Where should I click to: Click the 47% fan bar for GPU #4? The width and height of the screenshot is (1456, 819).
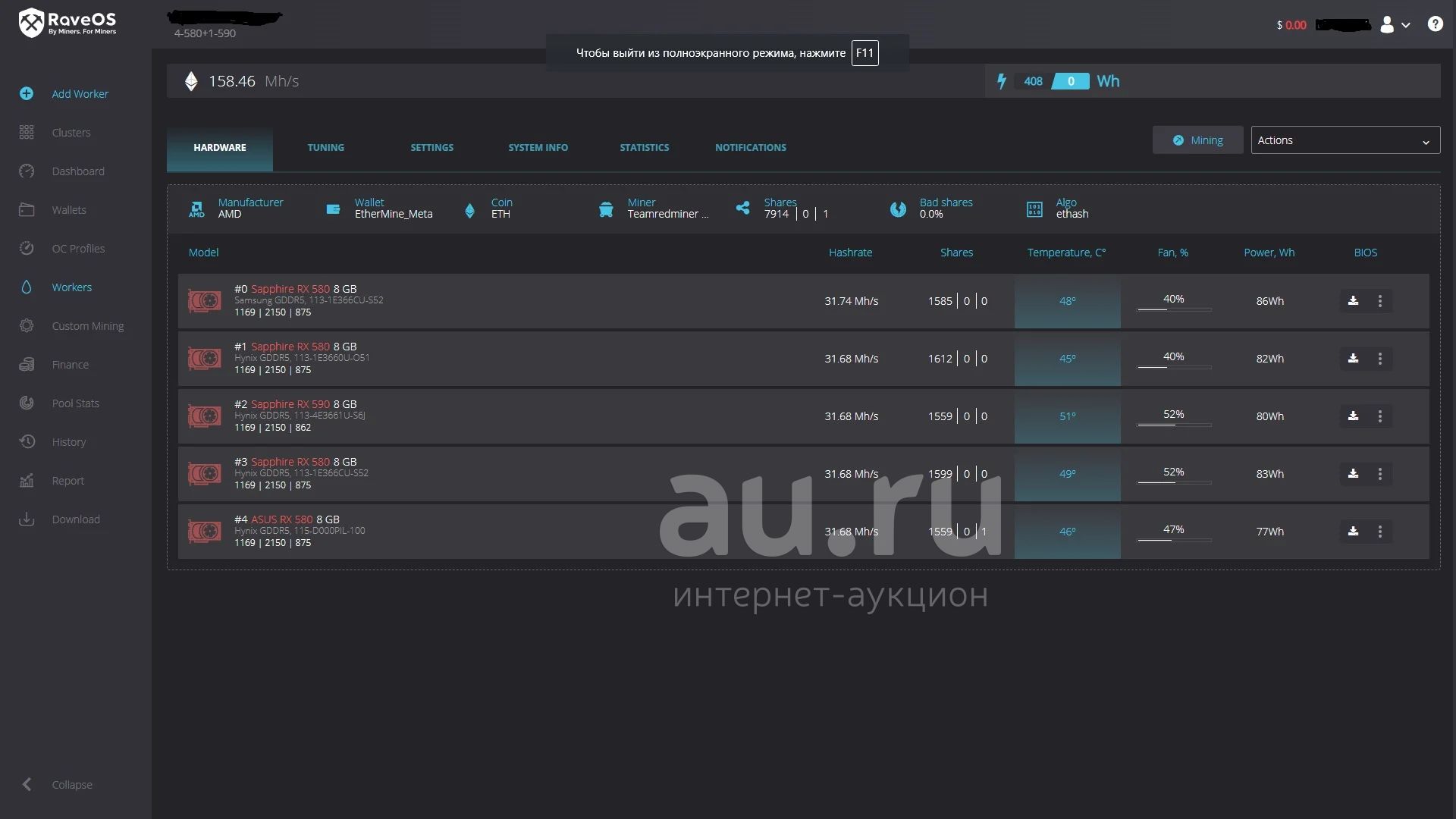(1174, 540)
